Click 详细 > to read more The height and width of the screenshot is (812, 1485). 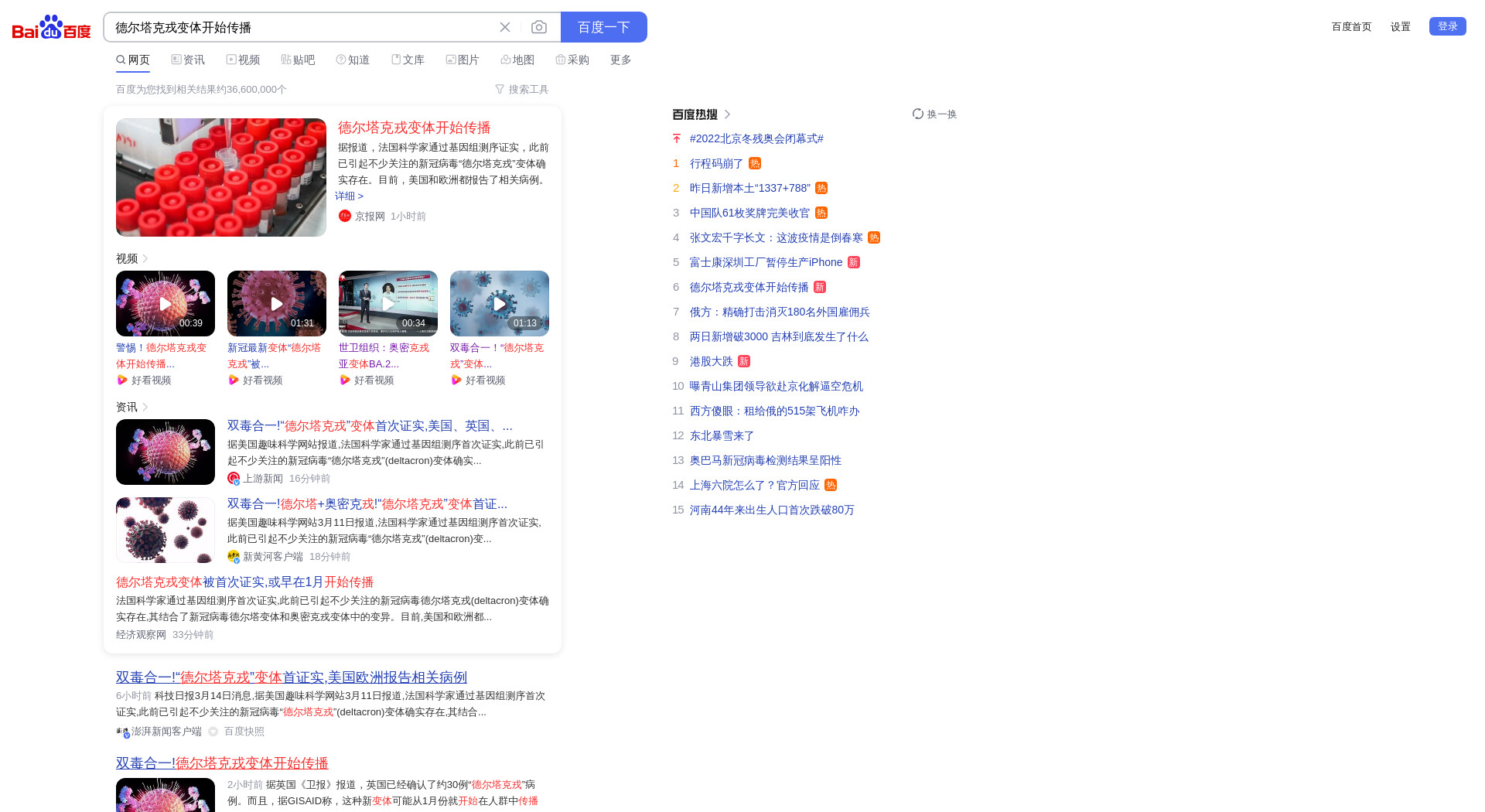pyautogui.click(x=350, y=196)
